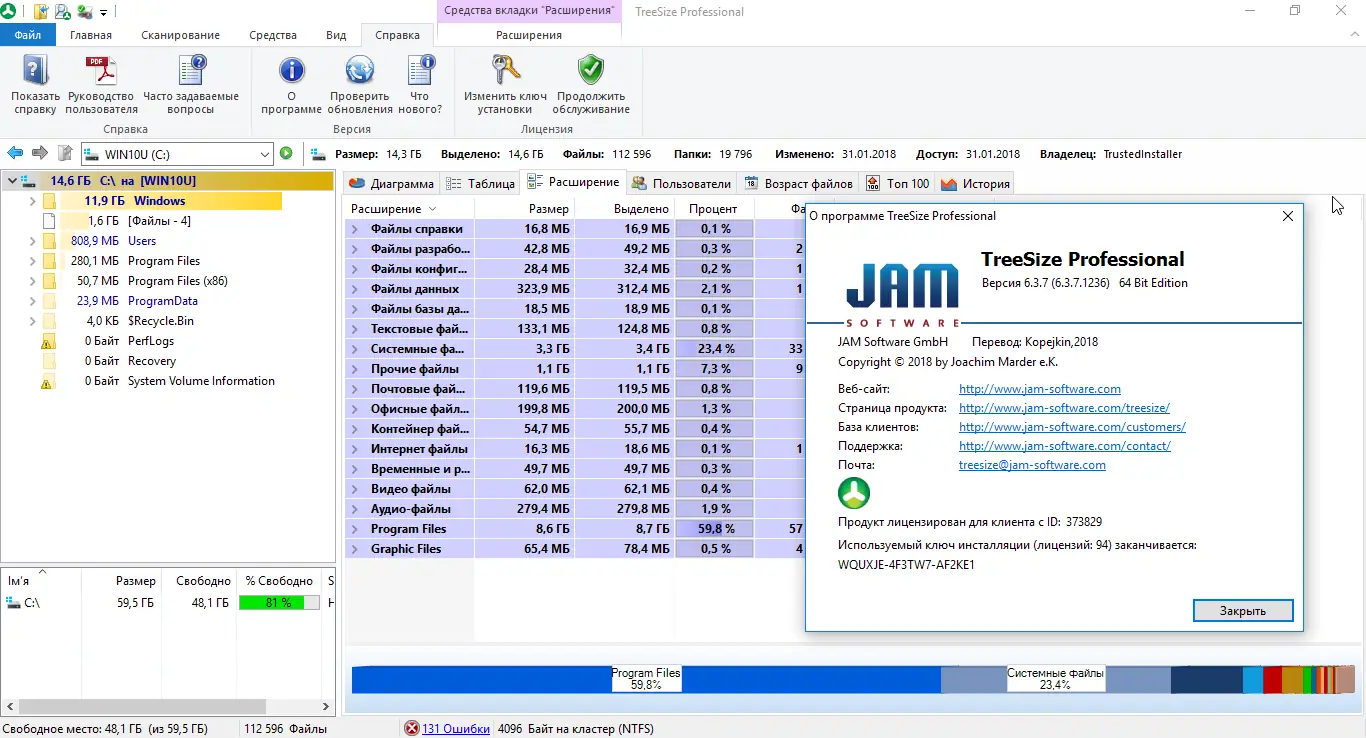
Task: Click the warning folder icon beside PerfLogs
Action: pyautogui.click(x=46, y=341)
